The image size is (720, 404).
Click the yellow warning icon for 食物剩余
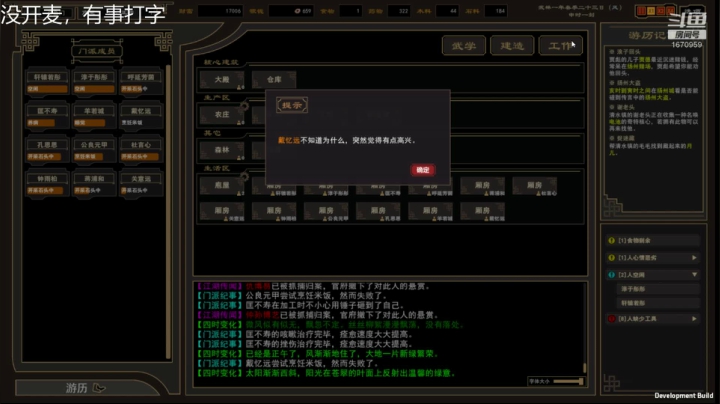[x=612, y=241]
